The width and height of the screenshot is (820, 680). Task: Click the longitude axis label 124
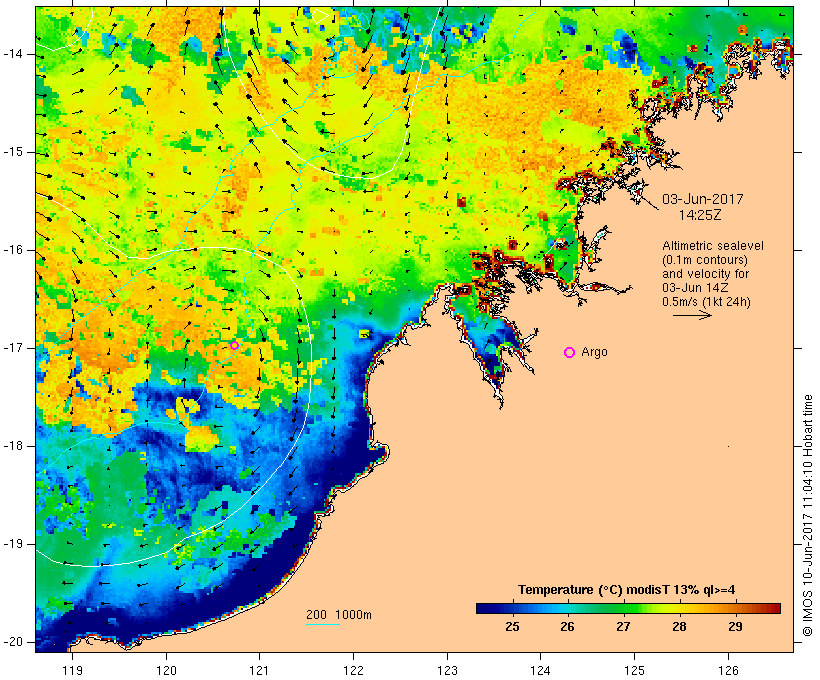click(x=540, y=671)
